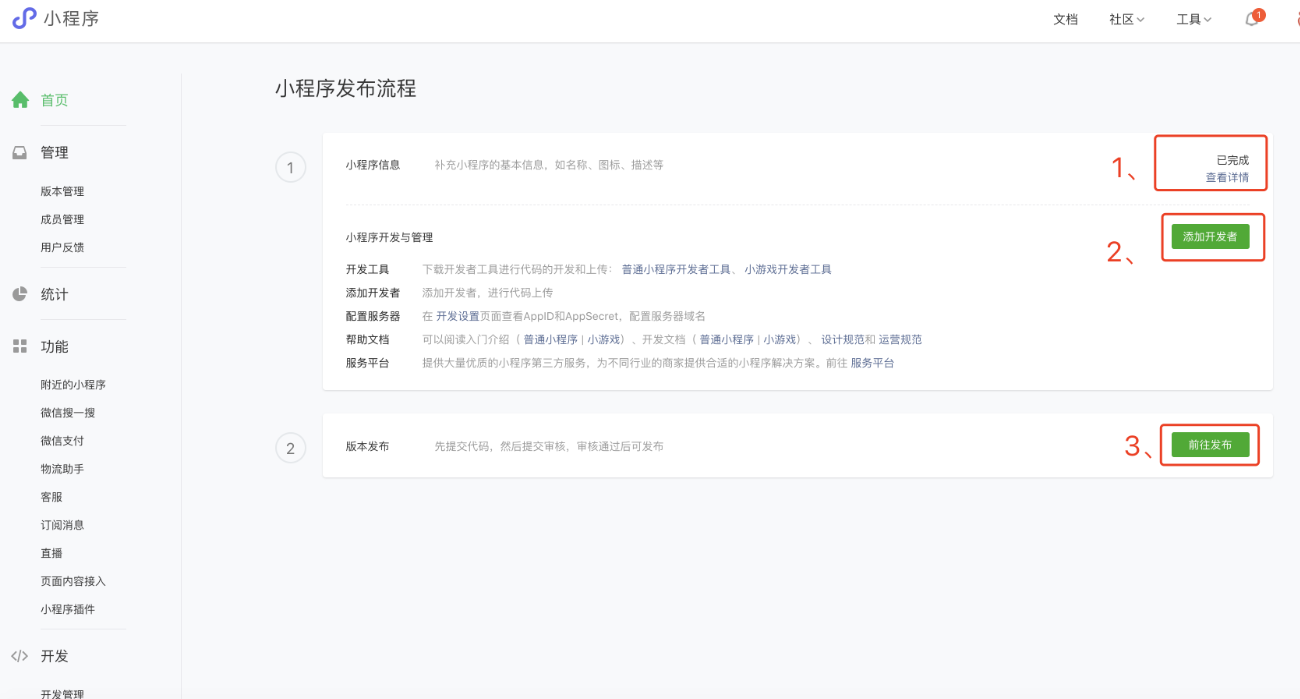Screen dimensions: 1300x699
Task: Open the notification bell icon
Action: pos(1251,19)
